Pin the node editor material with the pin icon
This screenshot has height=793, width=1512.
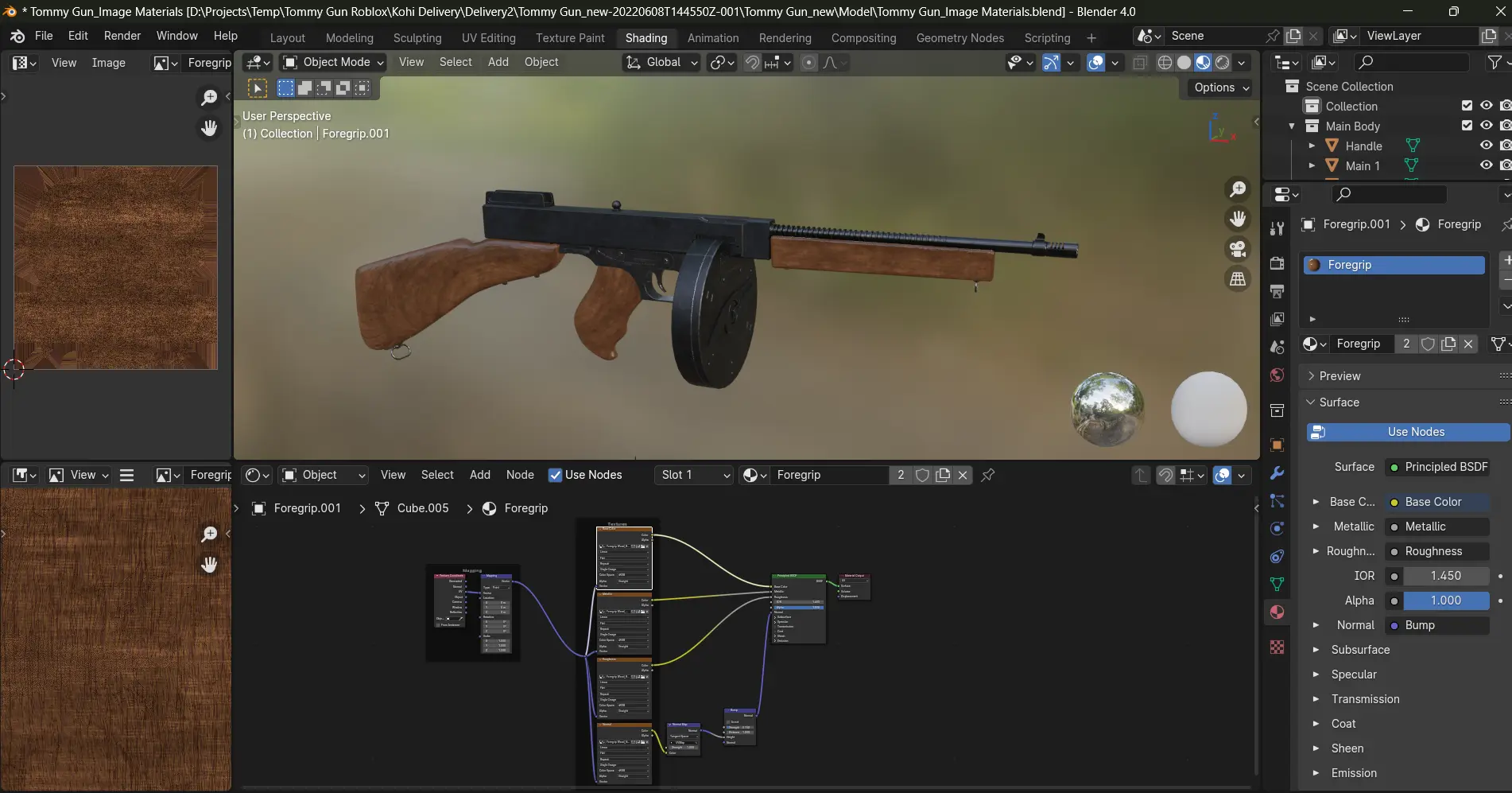[x=988, y=475]
